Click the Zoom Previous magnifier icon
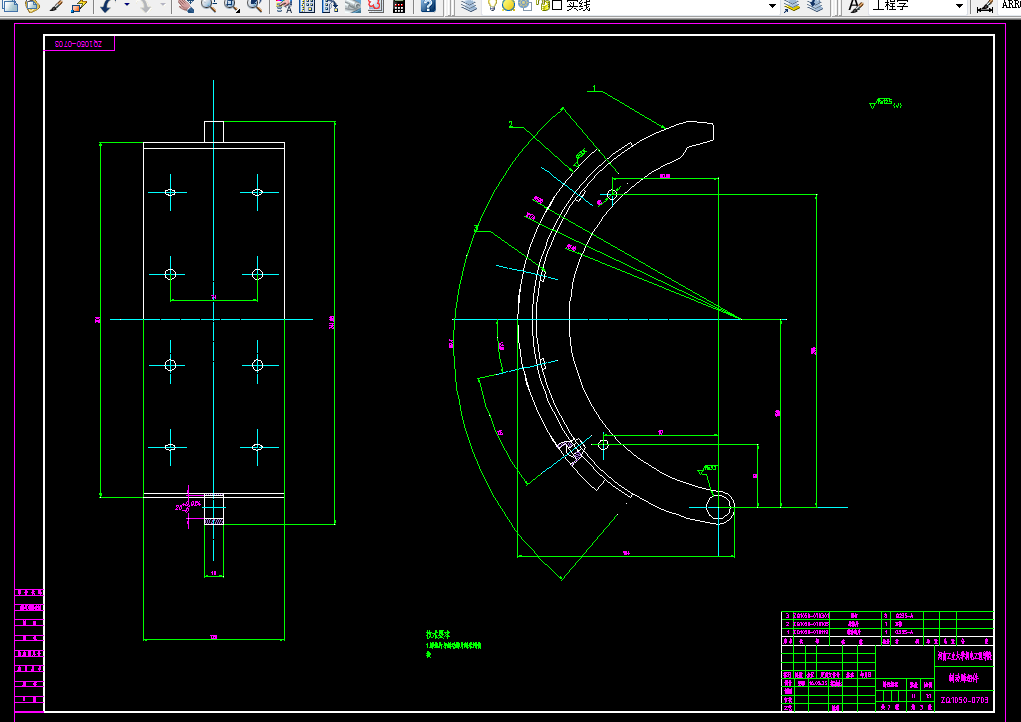 click(255, 6)
